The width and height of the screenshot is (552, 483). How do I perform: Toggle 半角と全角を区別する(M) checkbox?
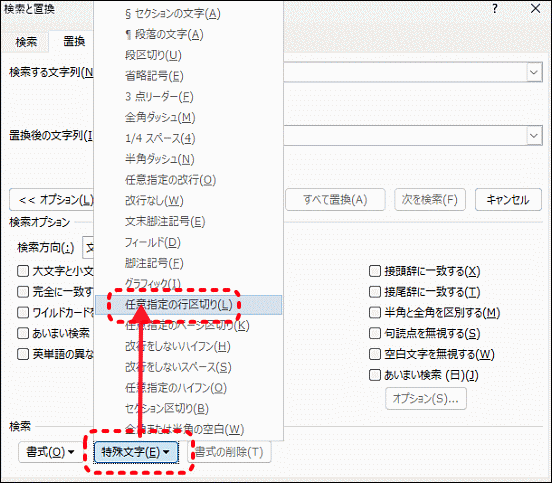[375, 313]
